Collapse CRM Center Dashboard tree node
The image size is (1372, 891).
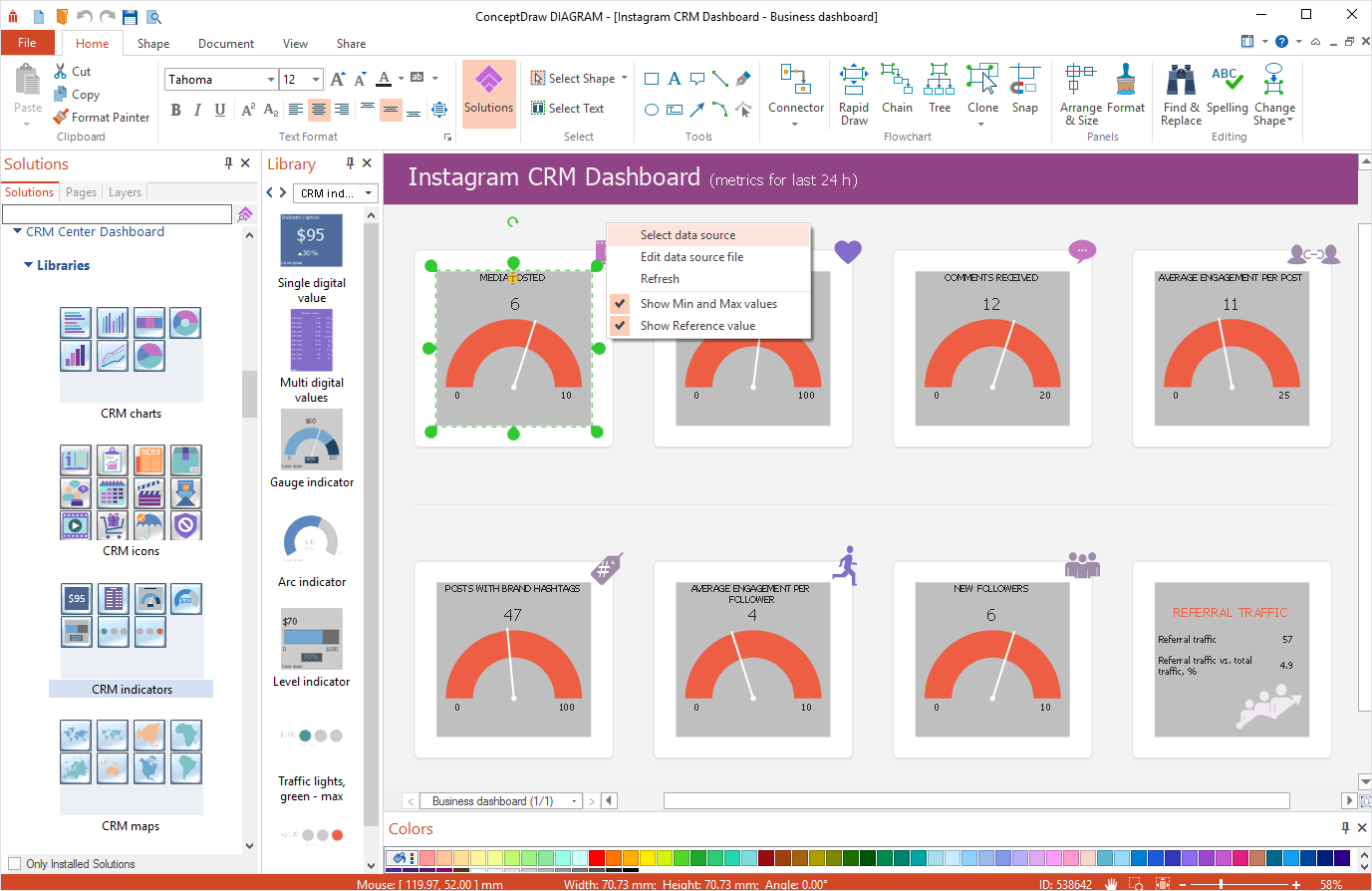pos(17,231)
